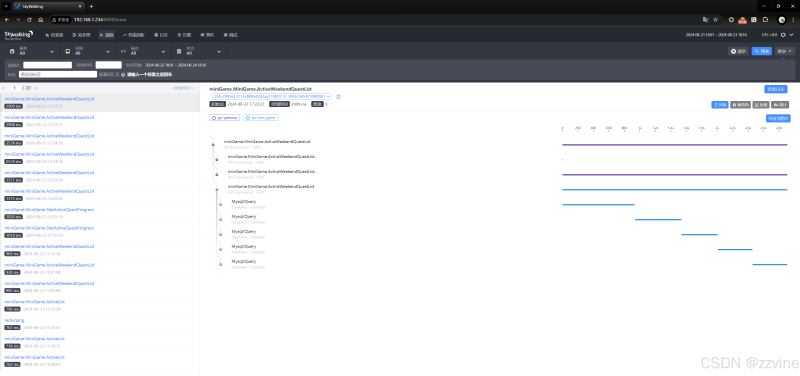This screenshot has width=800, height=376.
Task: Open a new browser tab
Action: pyautogui.click(x=91, y=6)
